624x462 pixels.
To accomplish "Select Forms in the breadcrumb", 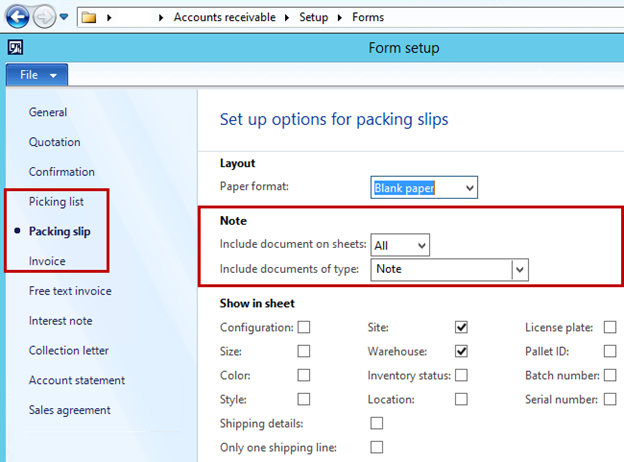I will coord(368,17).
